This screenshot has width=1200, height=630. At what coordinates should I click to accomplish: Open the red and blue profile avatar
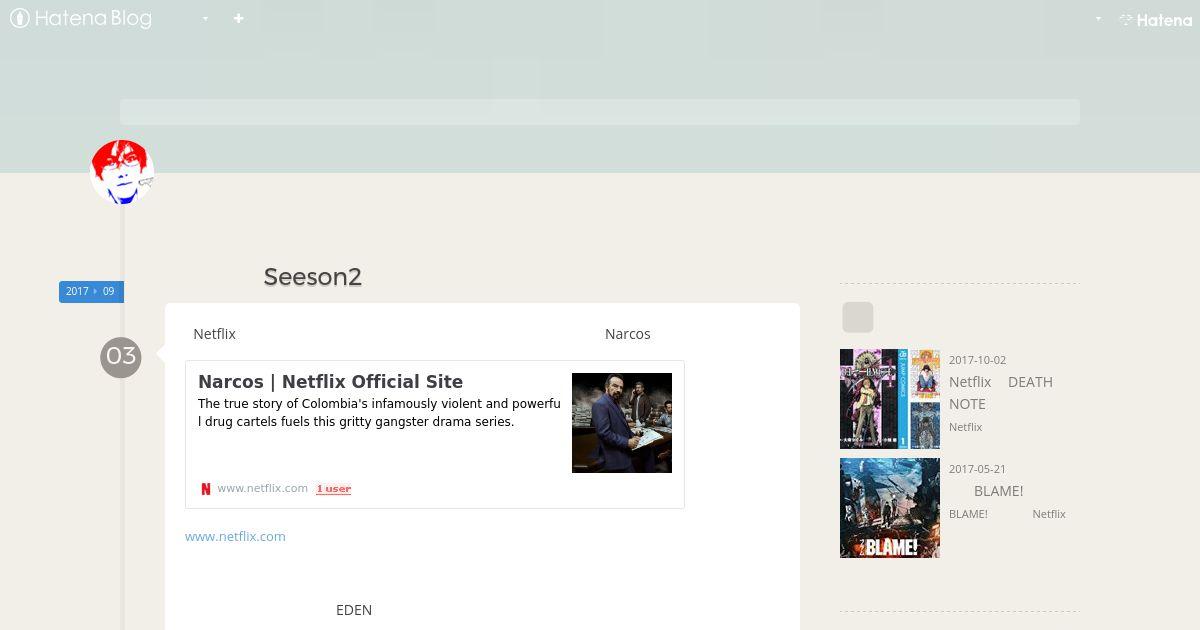(x=122, y=172)
